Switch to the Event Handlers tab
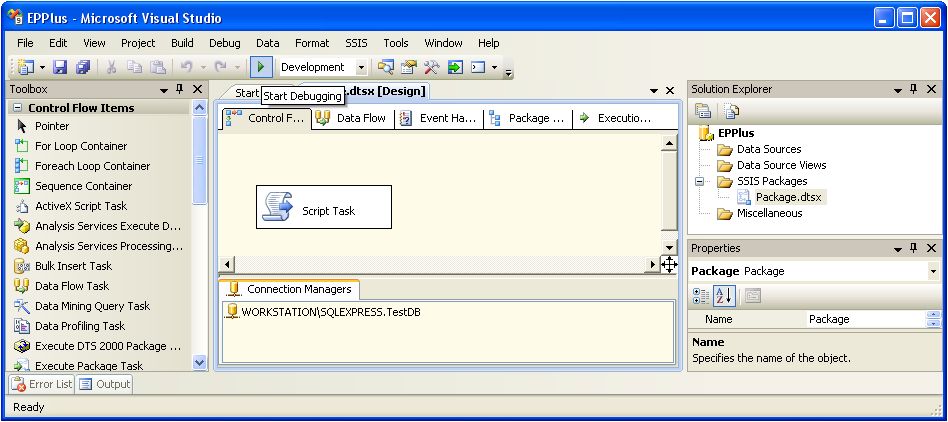948x422 pixels. (x=439, y=118)
